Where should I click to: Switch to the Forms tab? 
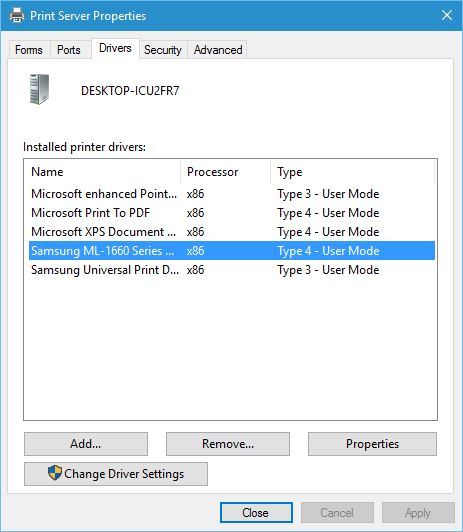(29, 50)
